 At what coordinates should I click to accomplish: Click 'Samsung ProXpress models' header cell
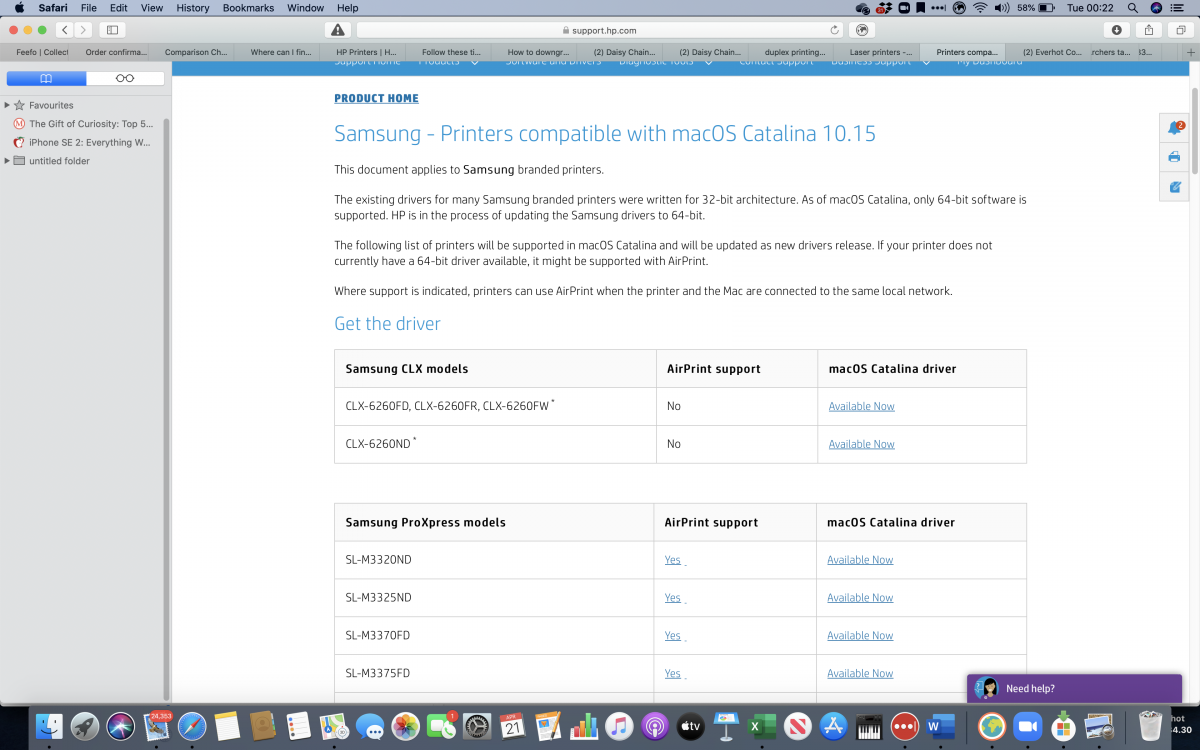click(495, 522)
